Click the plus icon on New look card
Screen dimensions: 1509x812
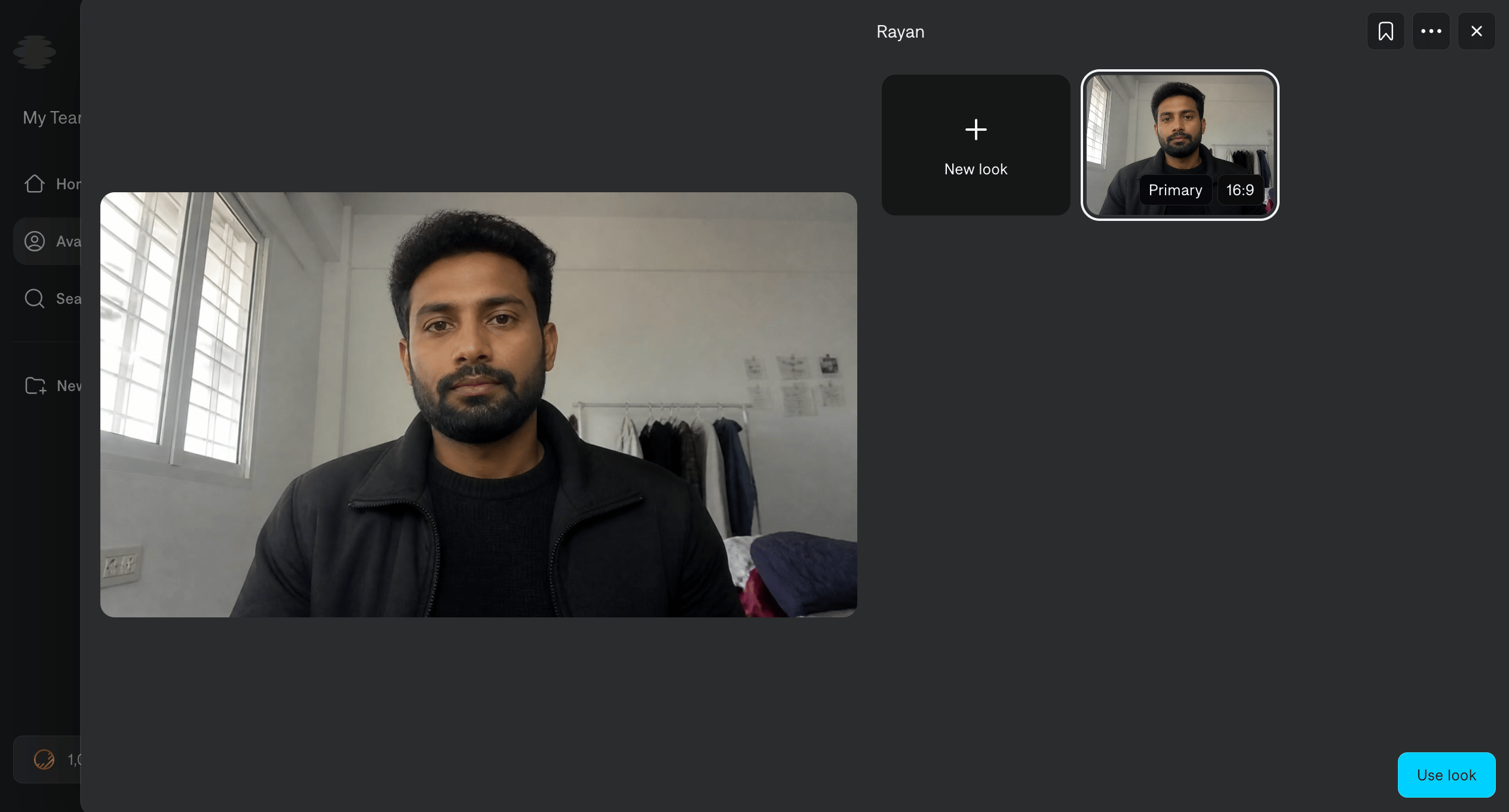pos(976,130)
